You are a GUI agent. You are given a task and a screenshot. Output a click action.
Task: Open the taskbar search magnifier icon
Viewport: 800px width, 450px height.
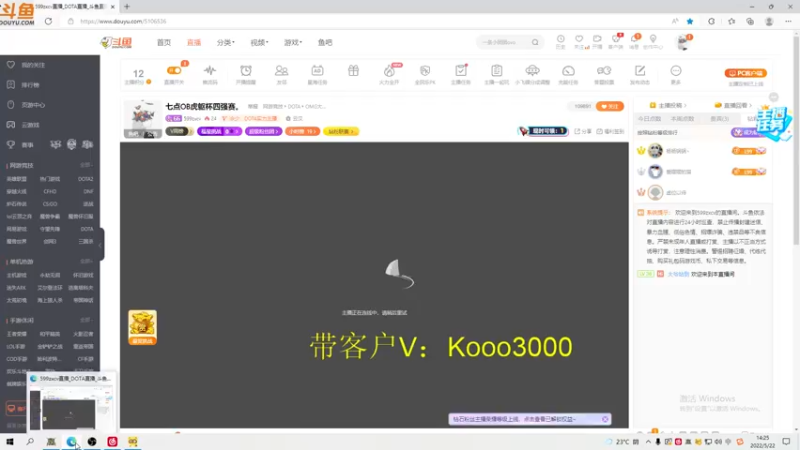(x=30, y=441)
